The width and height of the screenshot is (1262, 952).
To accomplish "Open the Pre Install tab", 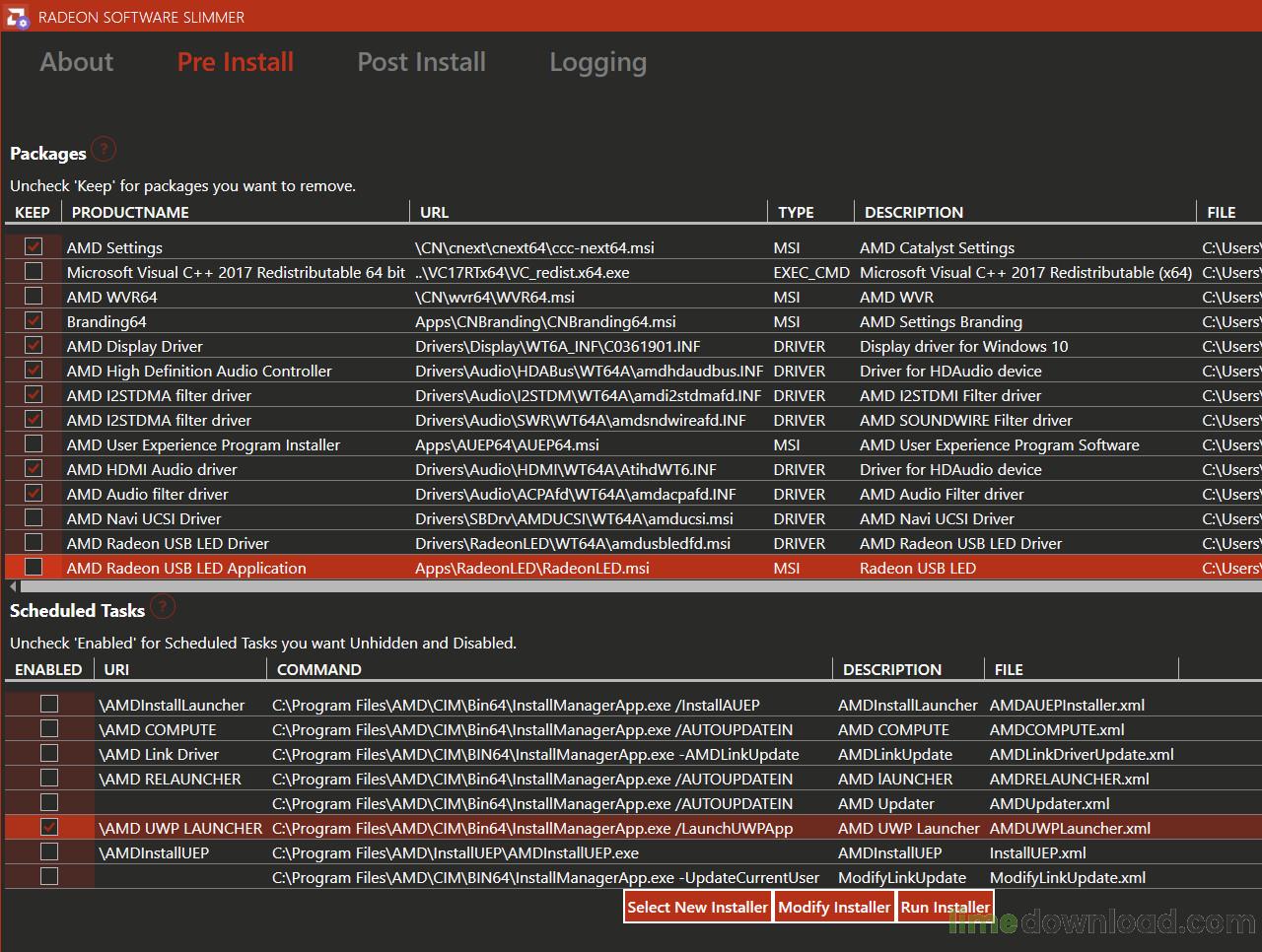I will (236, 62).
